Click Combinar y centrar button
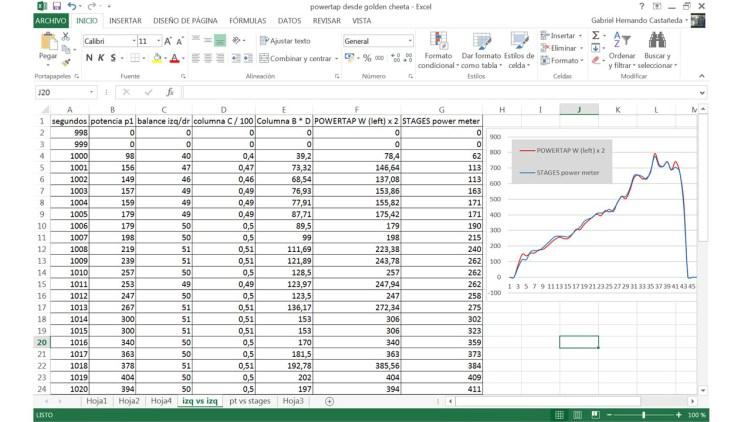Viewport: 751px width, 422px height. coord(295,58)
